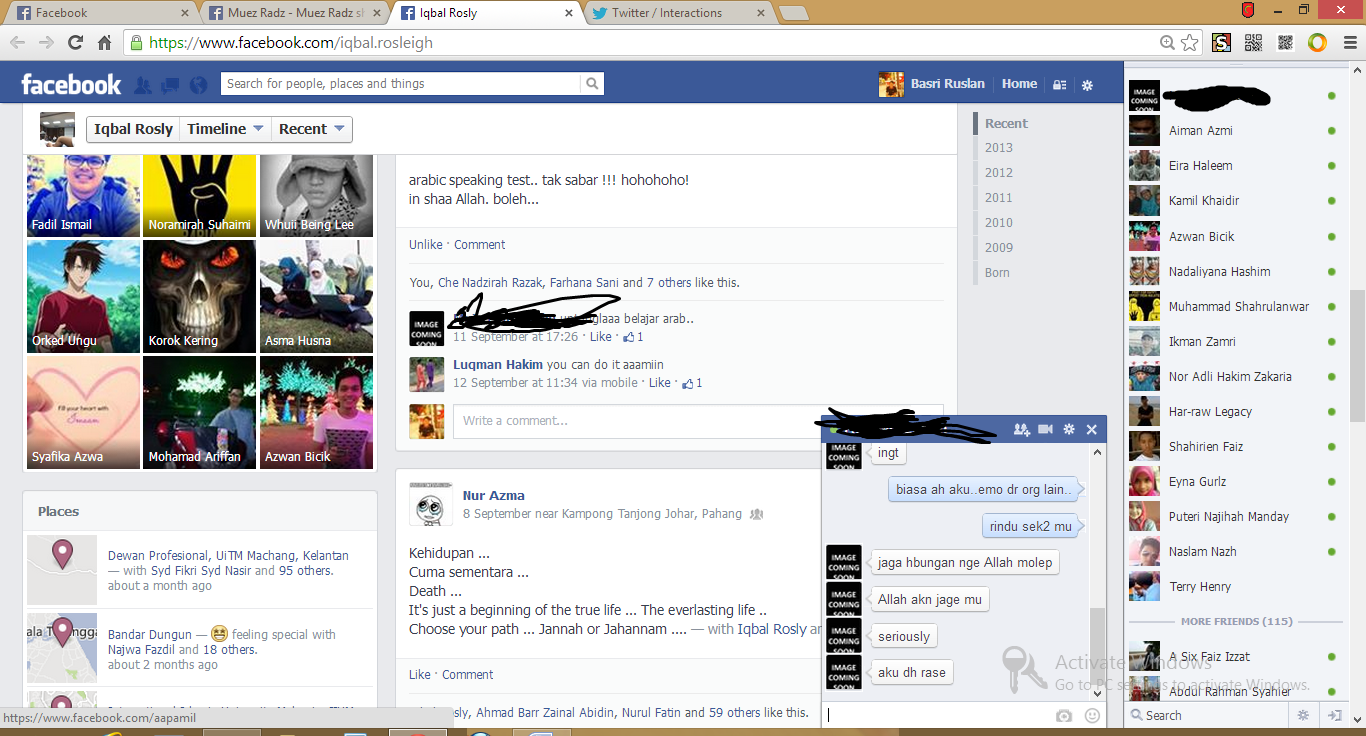
Task: Click the facebook logo
Action: [71, 84]
